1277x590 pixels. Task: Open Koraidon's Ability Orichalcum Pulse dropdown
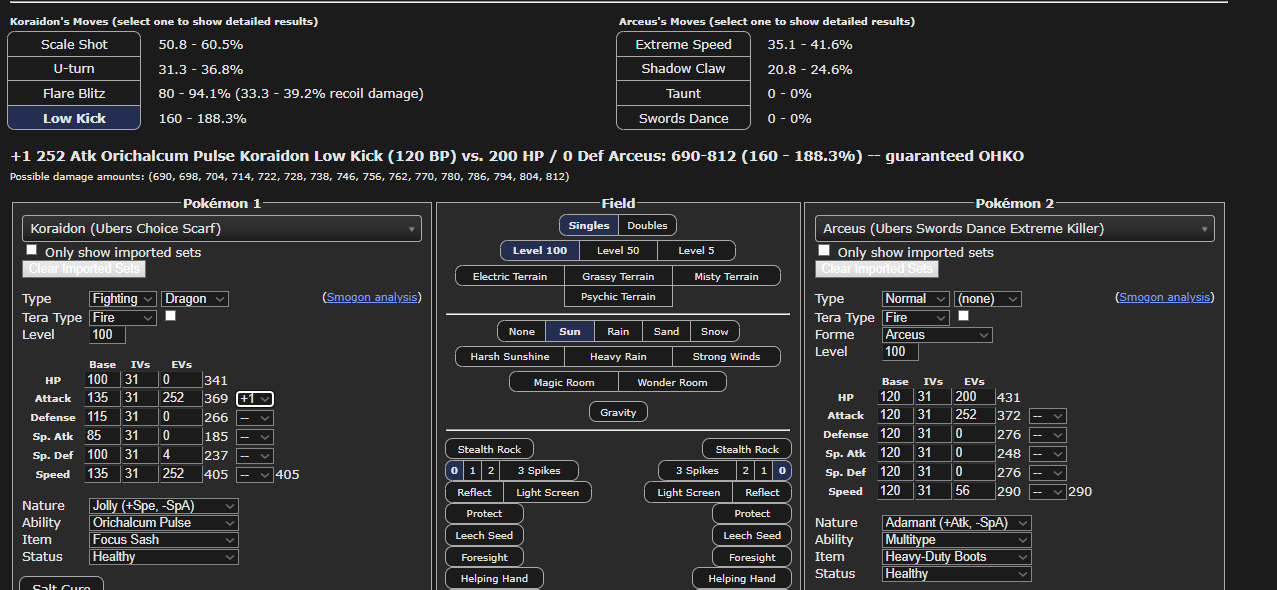point(163,523)
